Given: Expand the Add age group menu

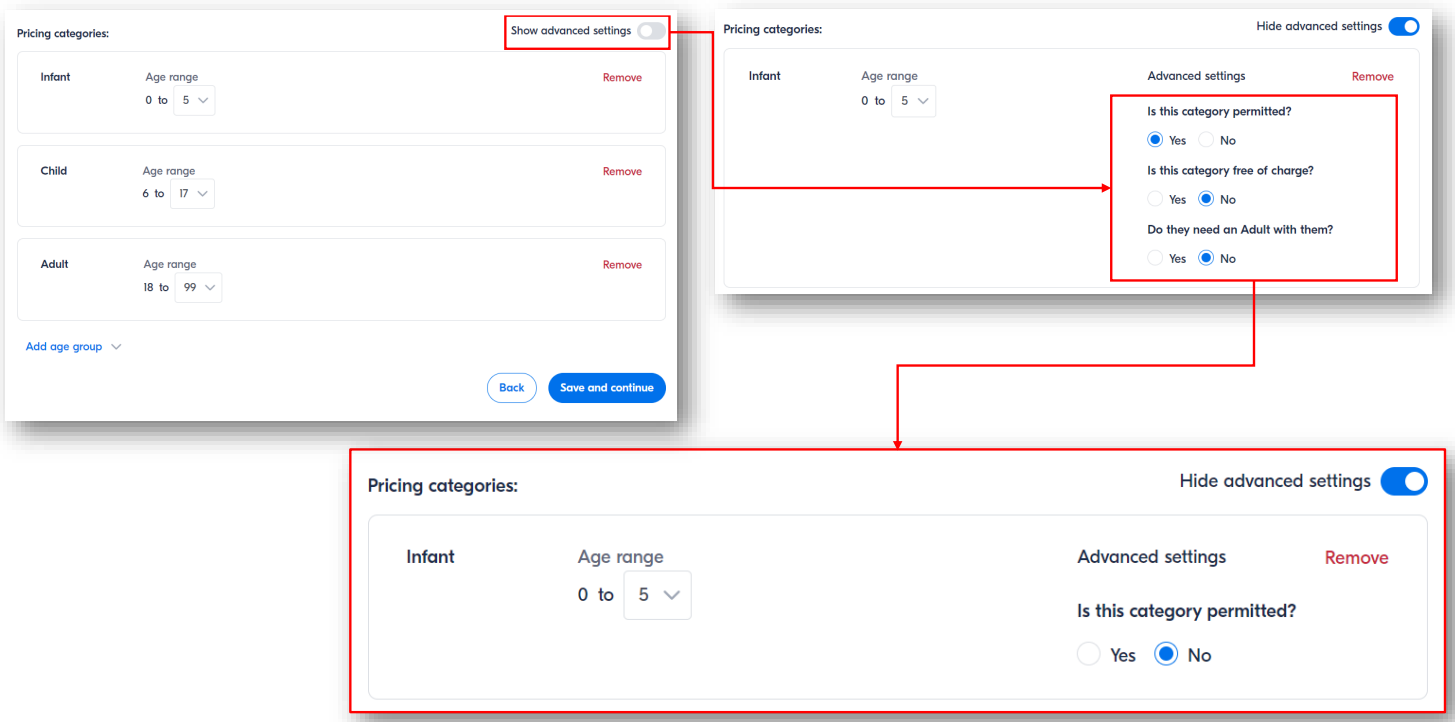Looking at the screenshot, I should tap(73, 347).
